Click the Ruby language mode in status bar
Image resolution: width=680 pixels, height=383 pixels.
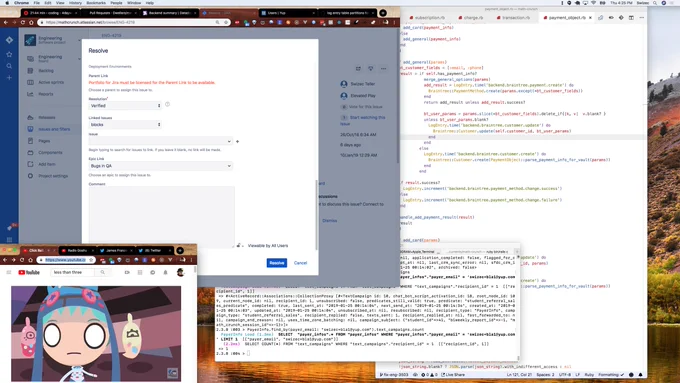[x=589, y=375]
